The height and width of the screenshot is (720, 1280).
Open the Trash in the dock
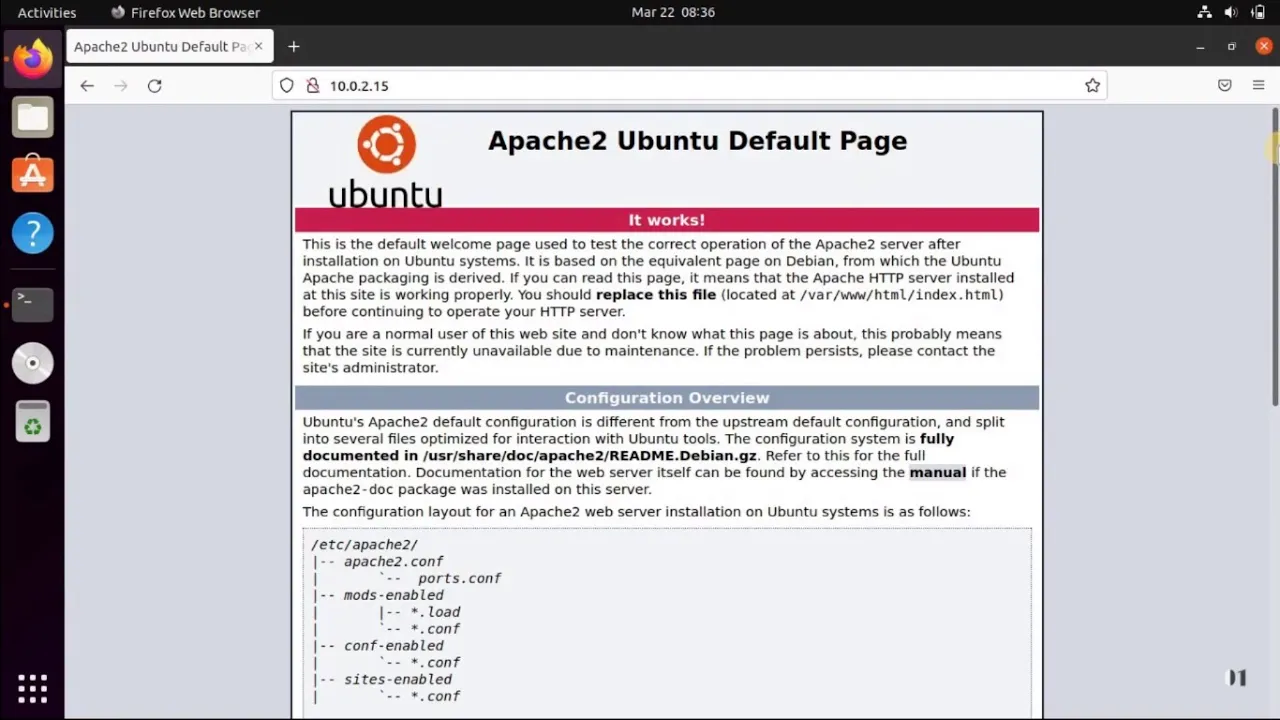[x=33, y=421]
